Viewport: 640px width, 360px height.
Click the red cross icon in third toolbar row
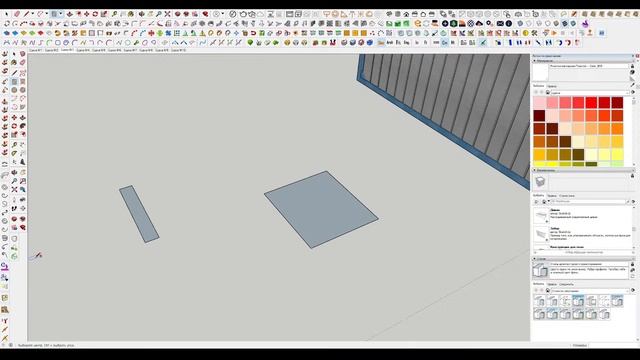pyautogui.click(x=151, y=33)
